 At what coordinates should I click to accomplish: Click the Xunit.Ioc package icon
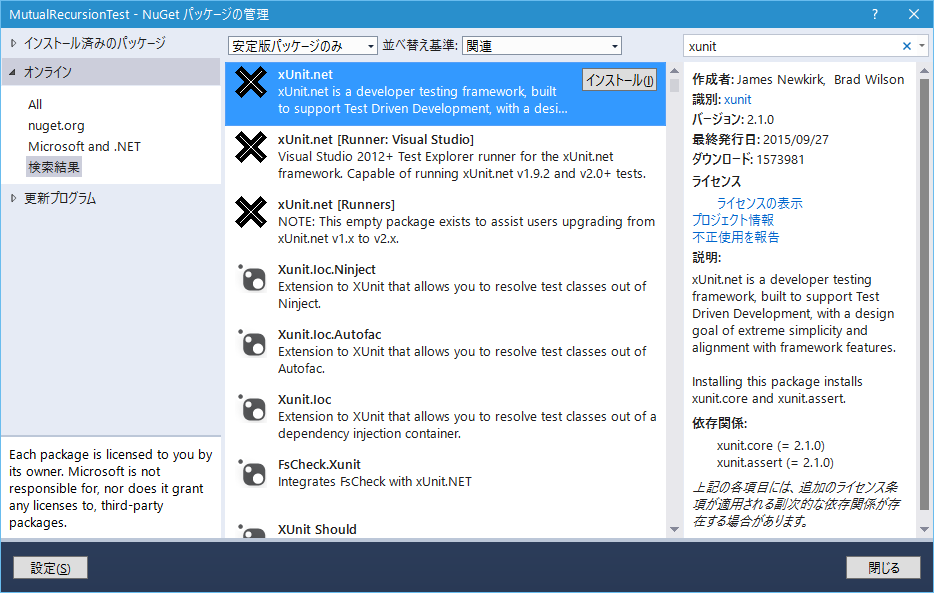tap(252, 408)
